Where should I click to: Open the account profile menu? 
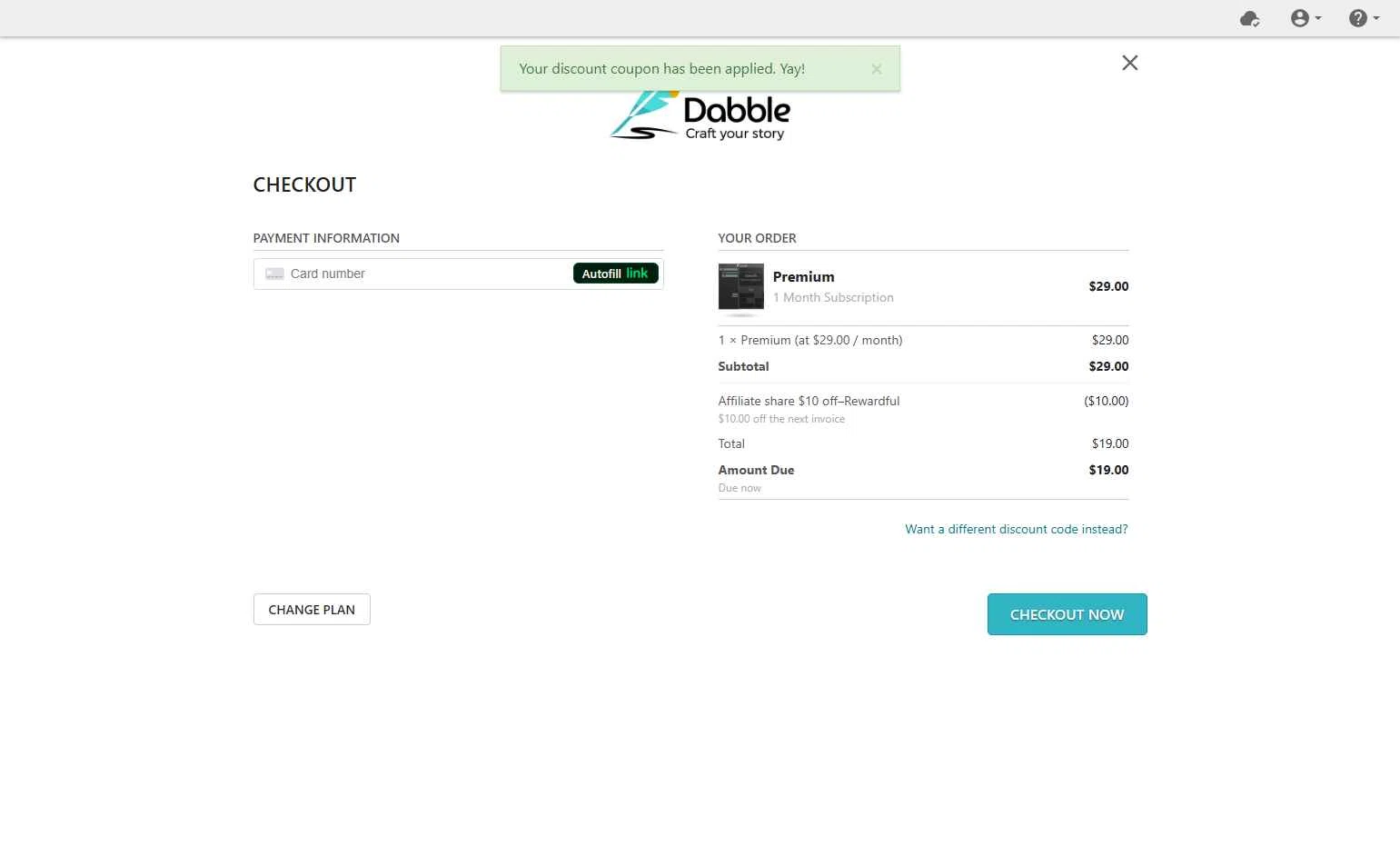point(1306,18)
